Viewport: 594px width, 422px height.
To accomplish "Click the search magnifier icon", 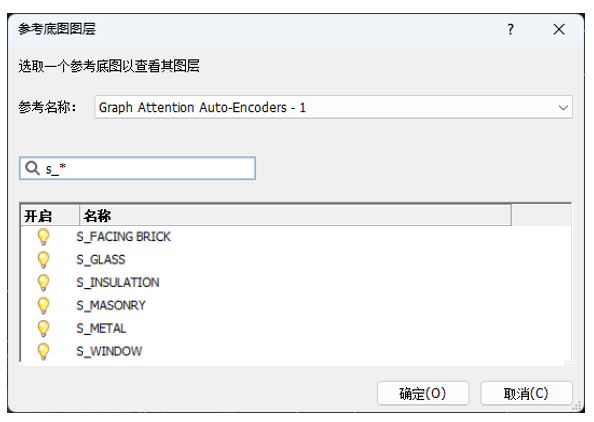I will click(x=32, y=168).
